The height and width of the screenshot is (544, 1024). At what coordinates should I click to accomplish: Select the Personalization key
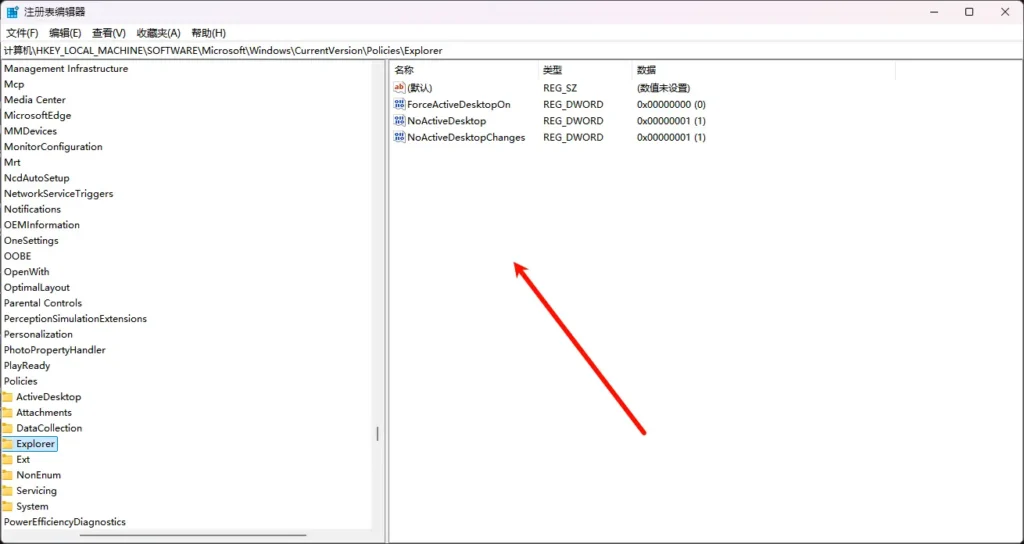[38, 335]
